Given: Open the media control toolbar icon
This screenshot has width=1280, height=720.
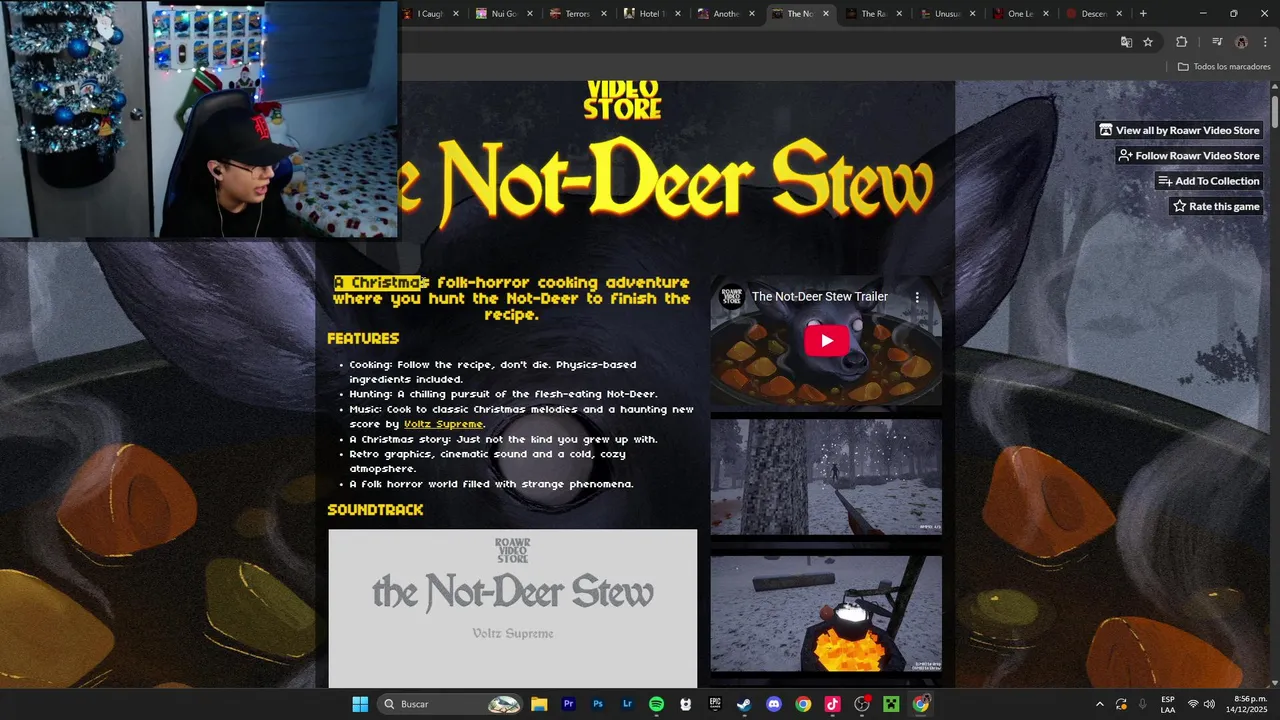Looking at the screenshot, I should [1217, 42].
